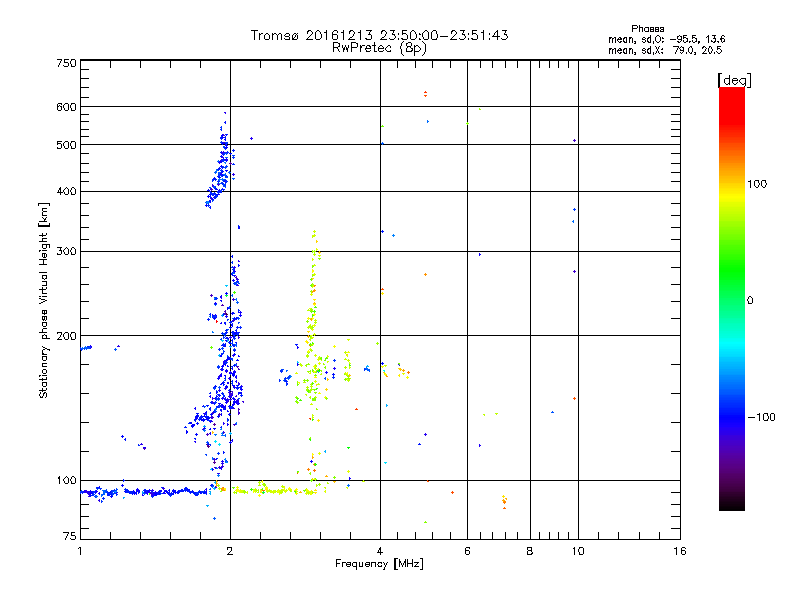Click the x-axis tick label '16'

point(679,551)
